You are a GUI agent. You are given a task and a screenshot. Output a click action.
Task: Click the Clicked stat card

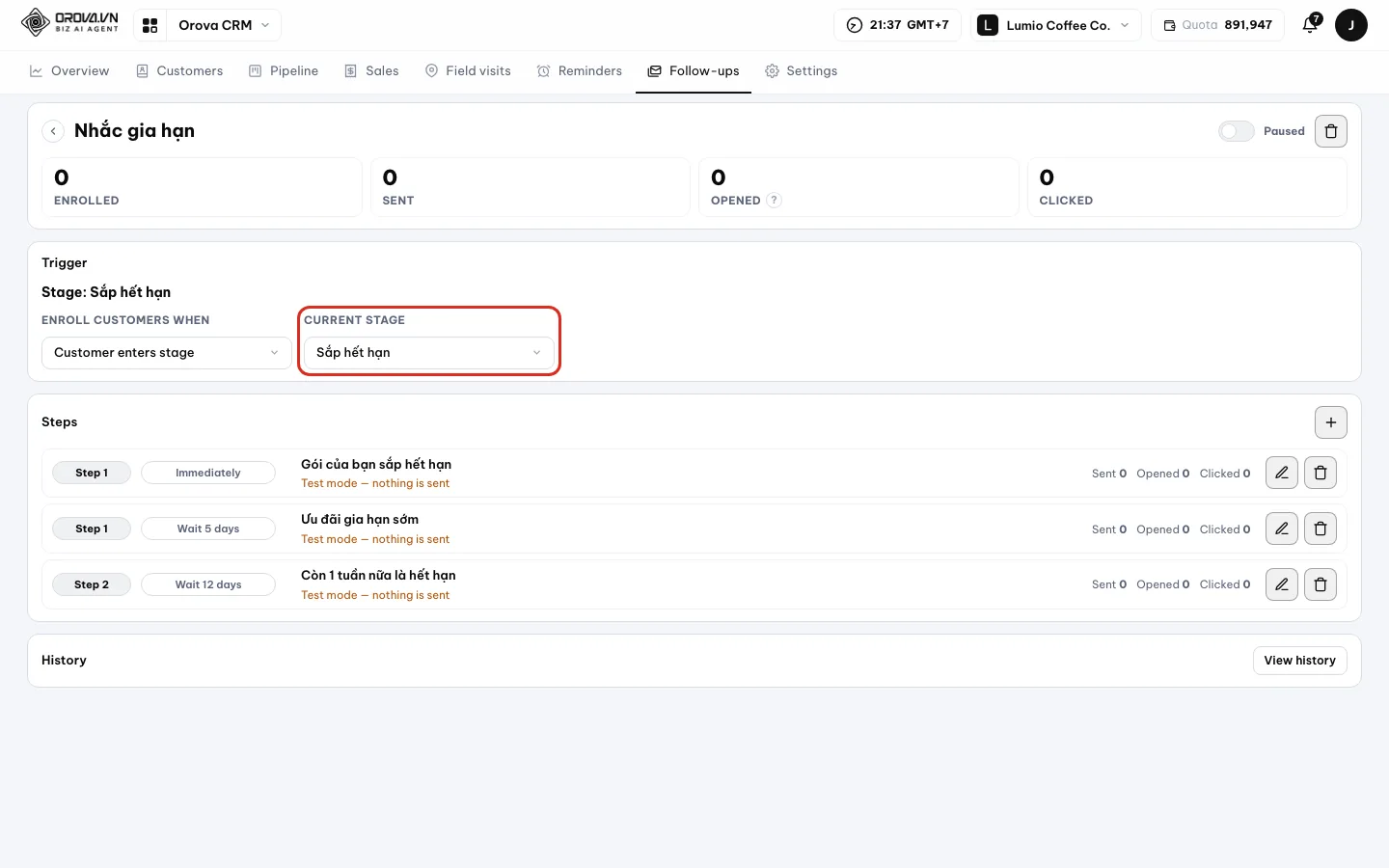point(1187,187)
